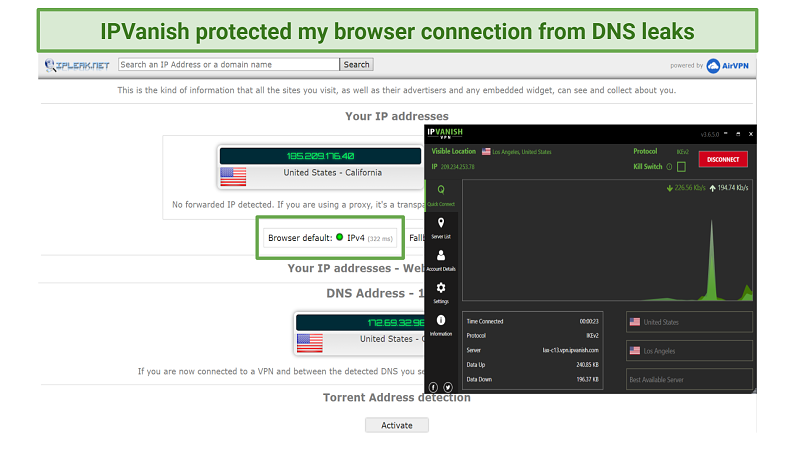Click the Time Connected value

(589, 321)
